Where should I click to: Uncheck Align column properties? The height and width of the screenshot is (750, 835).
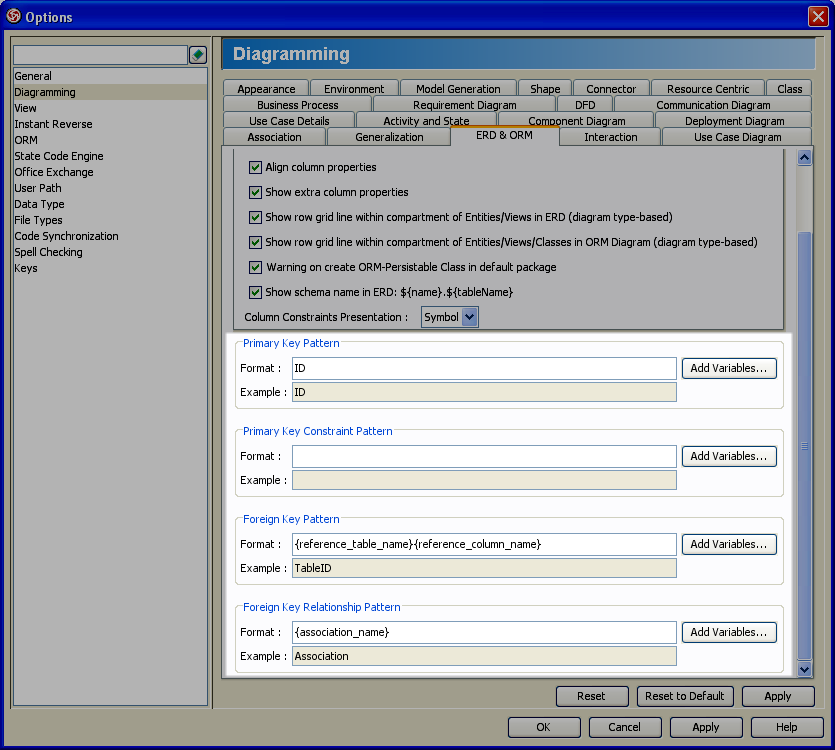tap(255, 168)
